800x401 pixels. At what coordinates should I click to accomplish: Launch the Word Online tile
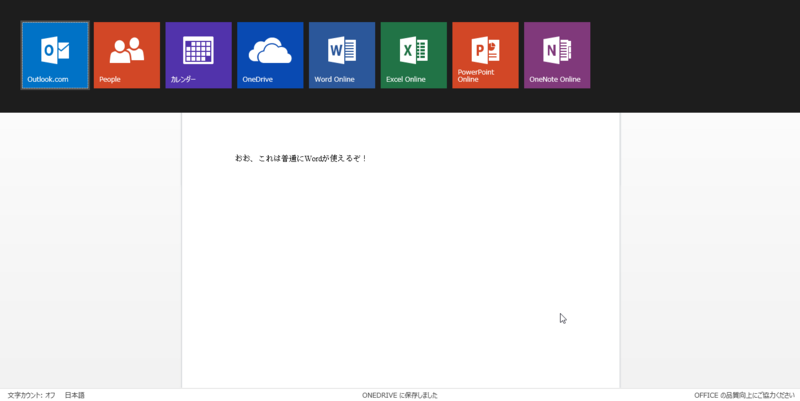click(x=342, y=55)
